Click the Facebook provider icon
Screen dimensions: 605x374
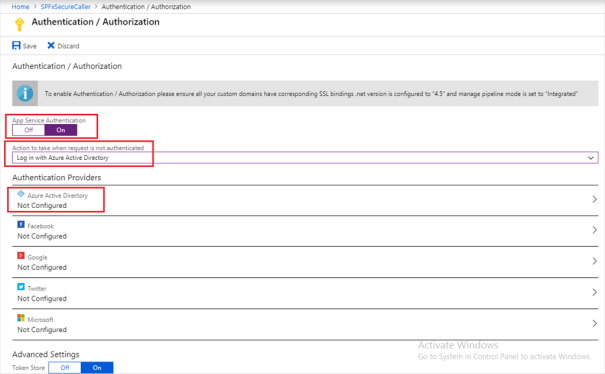click(21, 224)
